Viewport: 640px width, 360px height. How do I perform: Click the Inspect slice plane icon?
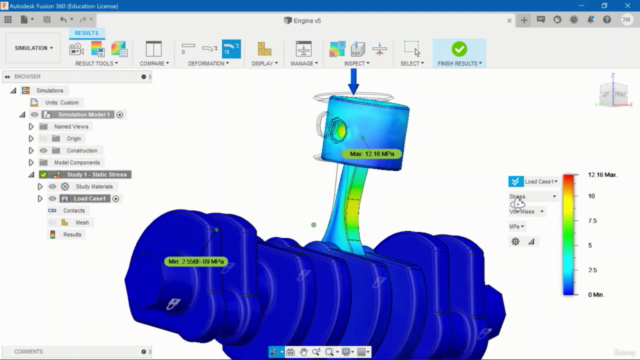click(x=358, y=49)
